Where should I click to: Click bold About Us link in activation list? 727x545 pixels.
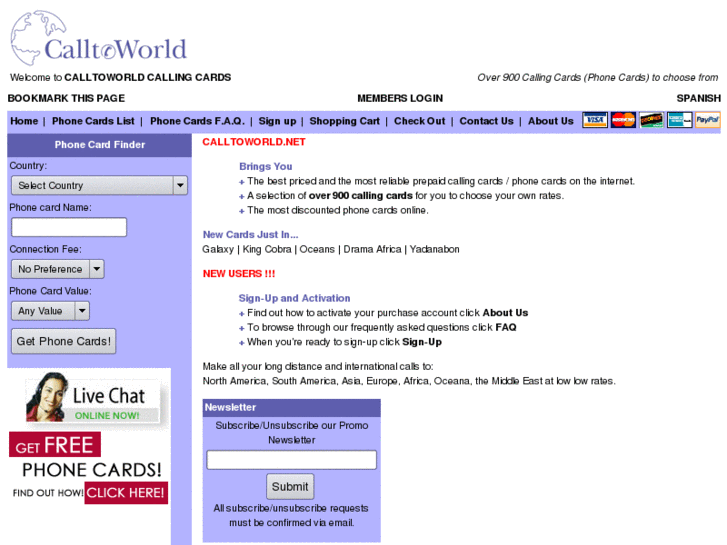pyautogui.click(x=505, y=313)
